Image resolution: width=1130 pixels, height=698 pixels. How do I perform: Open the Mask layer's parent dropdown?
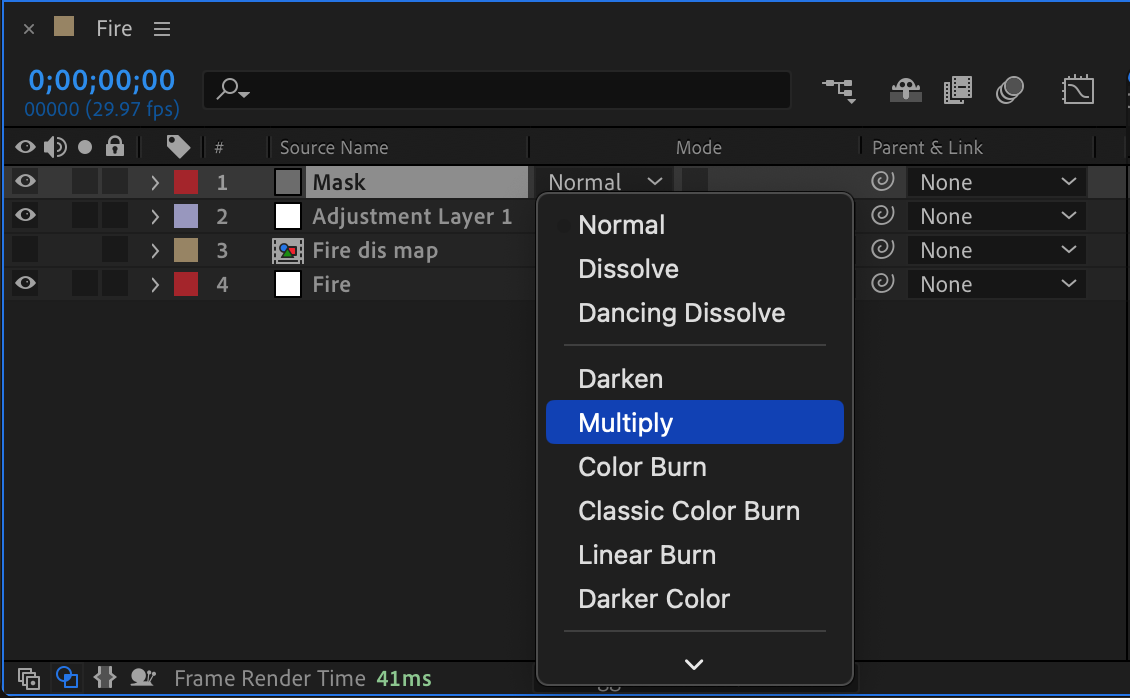996,182
